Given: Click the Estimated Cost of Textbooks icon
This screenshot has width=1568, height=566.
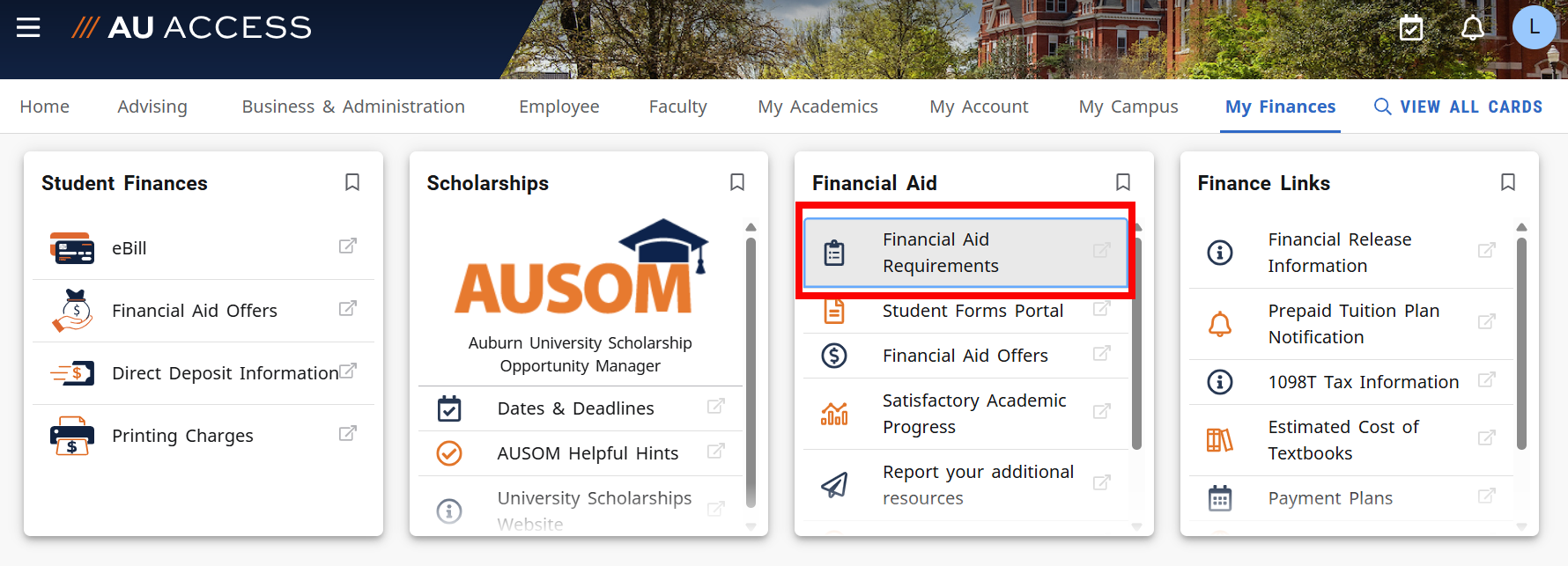Looking at the screenshot, I should [1221, 439].
